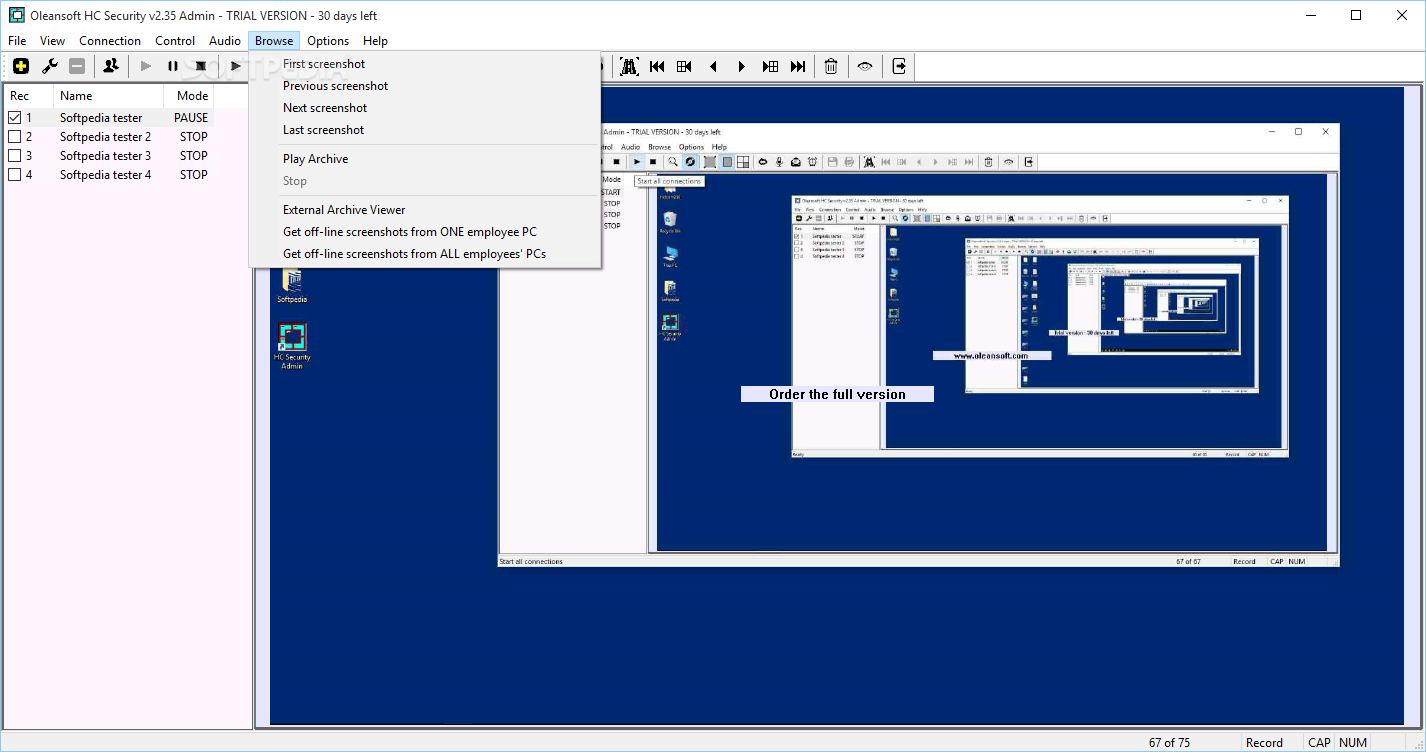Click the Record indicator in main status bar
Screen dimensions: 1426x752
(1264, 743)
